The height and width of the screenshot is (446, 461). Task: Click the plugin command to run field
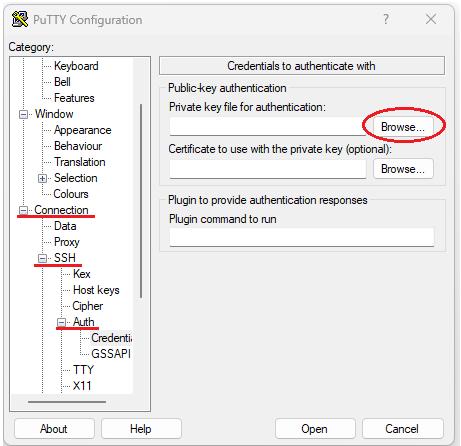coord(302,237)
